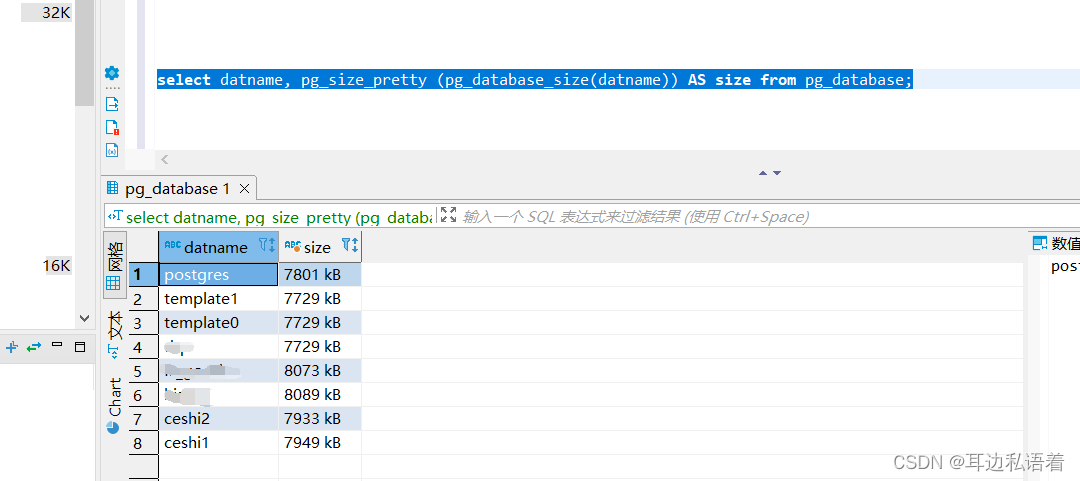The image size is (1080, 481).
Task: Click the 7933 kB size cell
Action: click(320, 418)
